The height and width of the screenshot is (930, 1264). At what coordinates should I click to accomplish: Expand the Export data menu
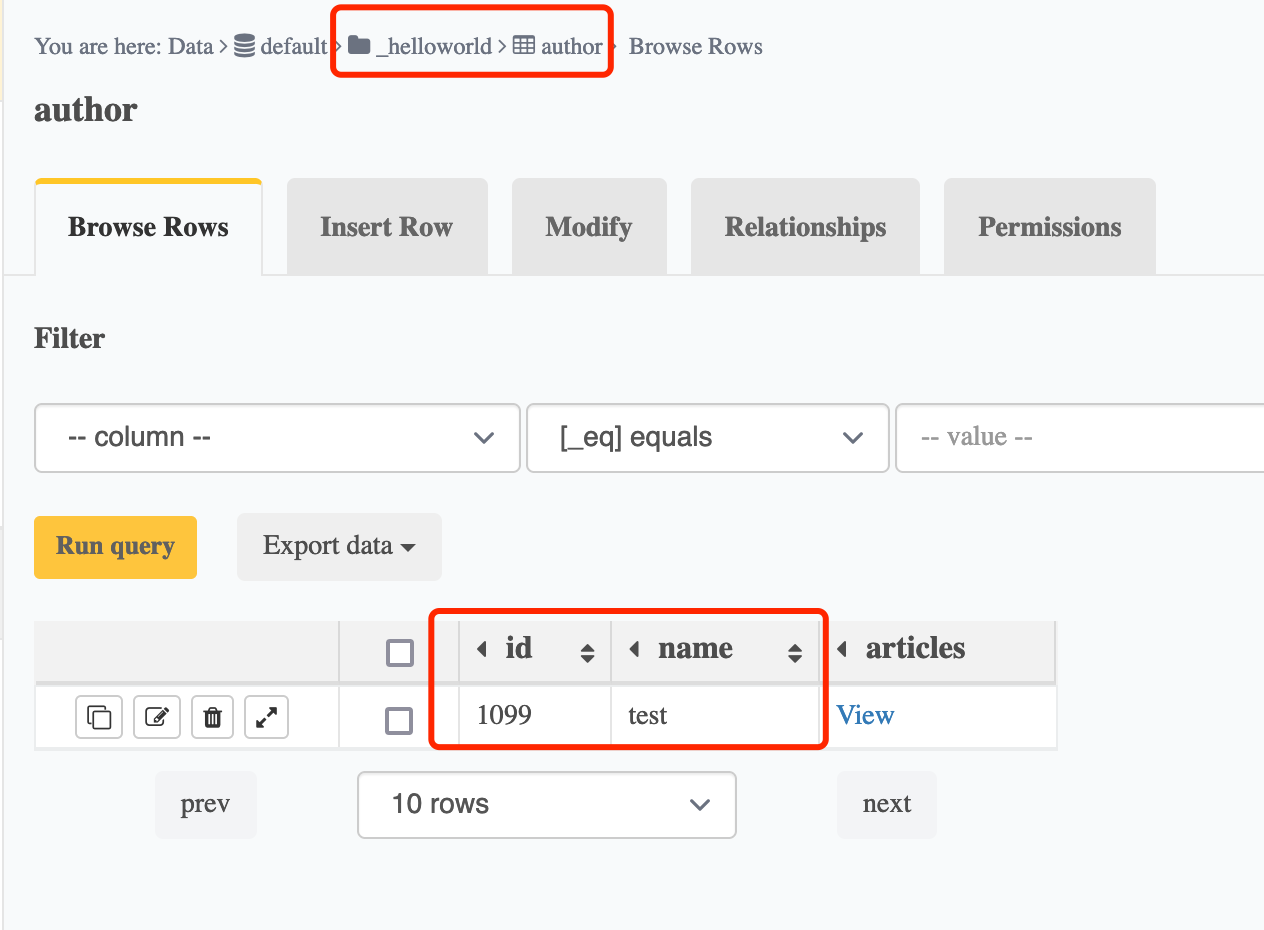click(339, 546)
